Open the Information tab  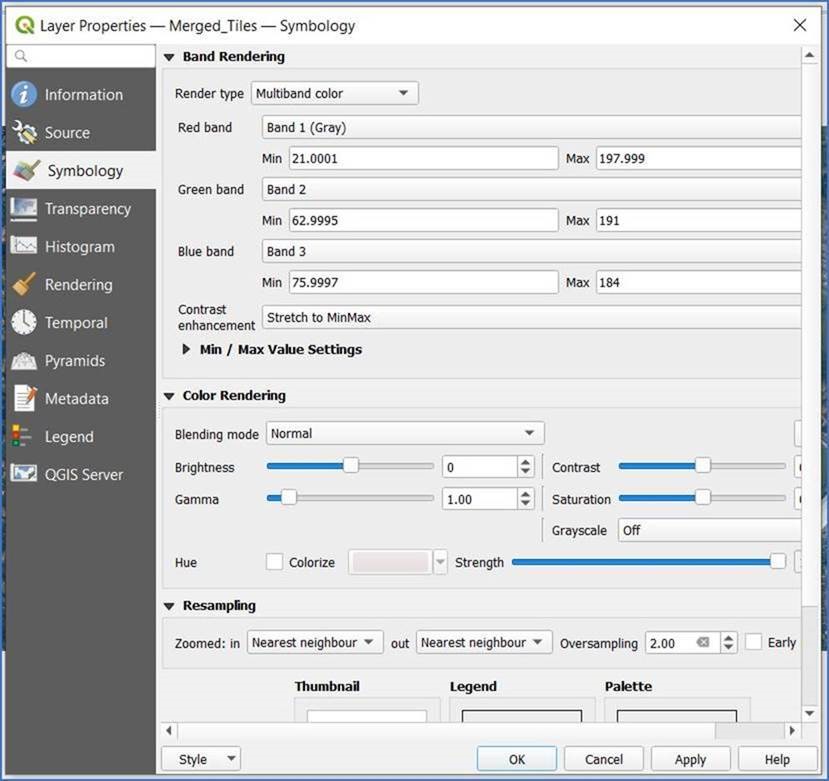[81, 95]
